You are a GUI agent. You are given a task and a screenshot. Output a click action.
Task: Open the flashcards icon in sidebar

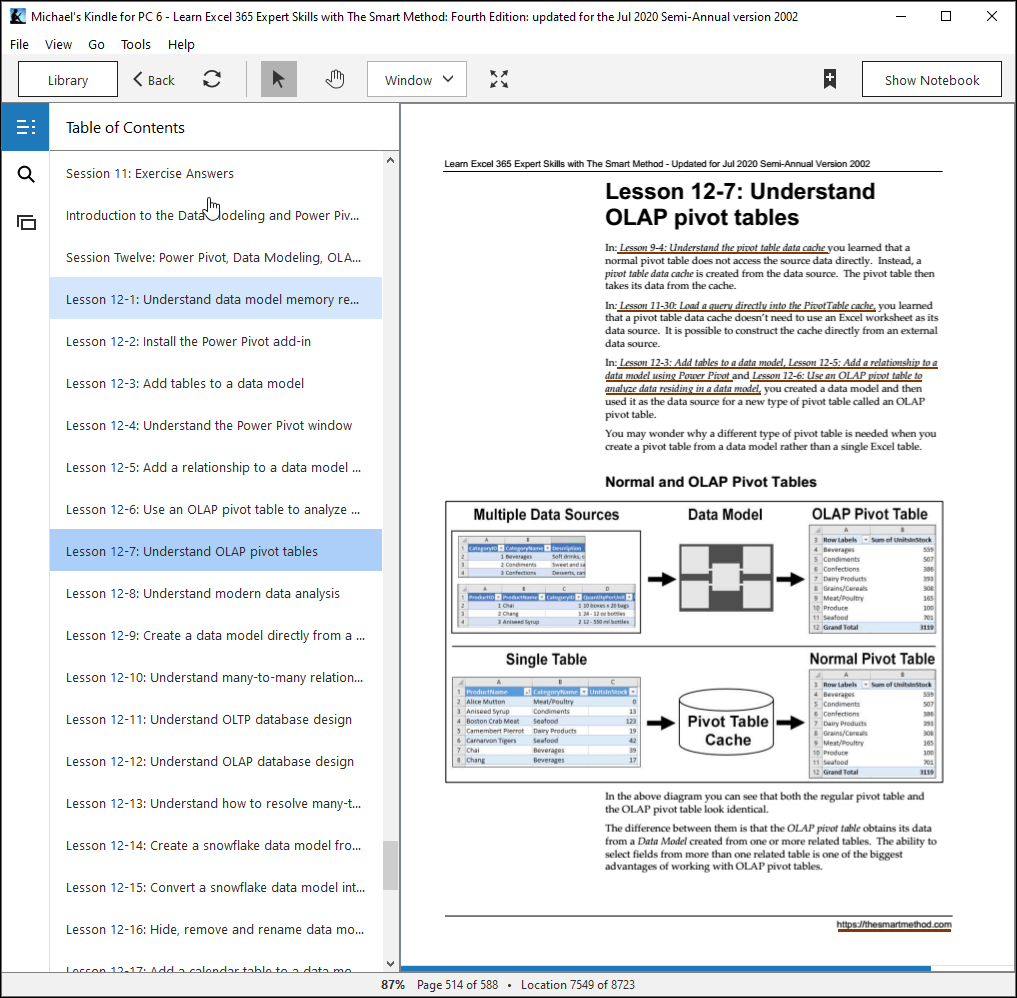pyautogui.click(x=26, y=223)
